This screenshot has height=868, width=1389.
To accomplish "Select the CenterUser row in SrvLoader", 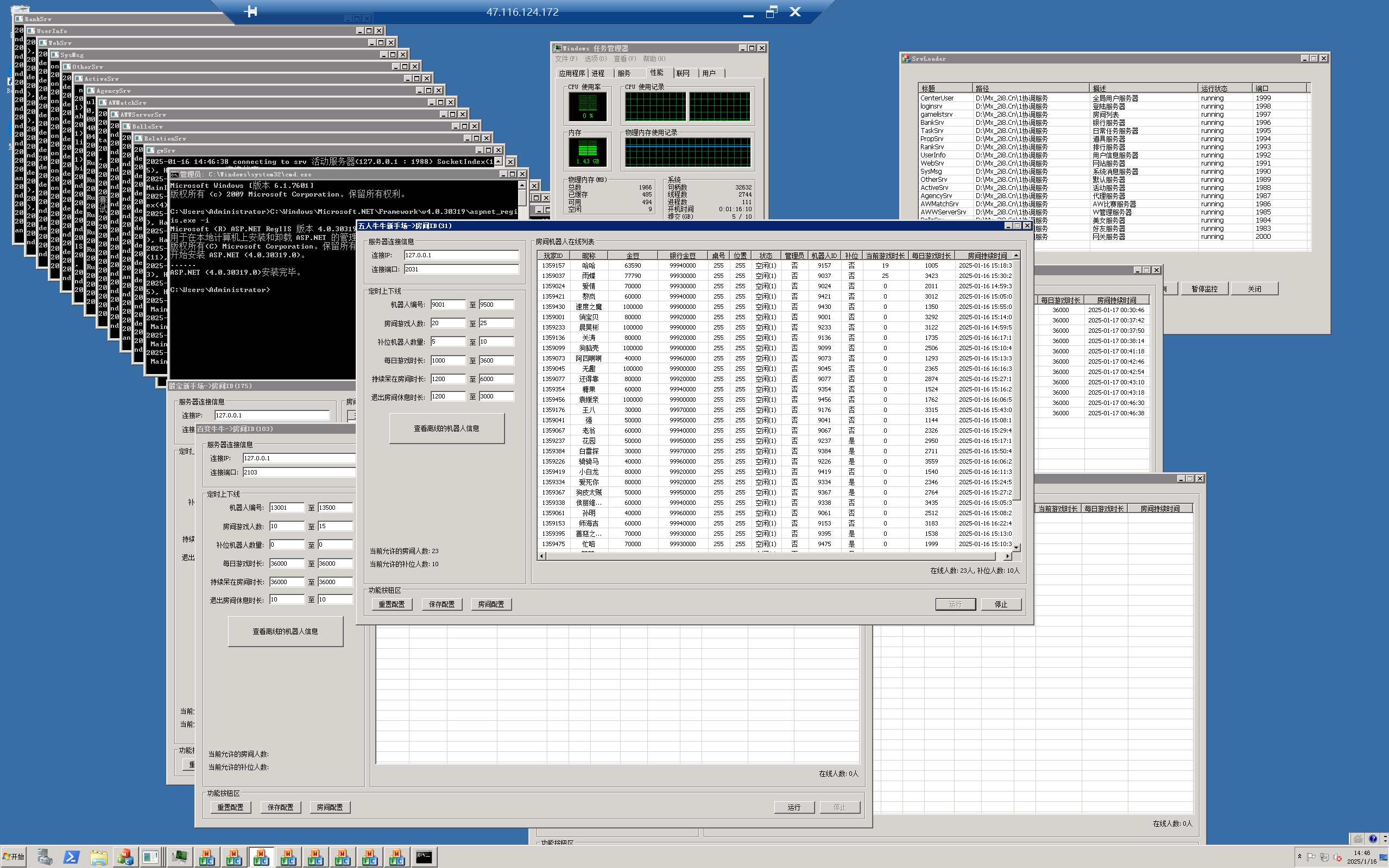I will coord(1113,98).
